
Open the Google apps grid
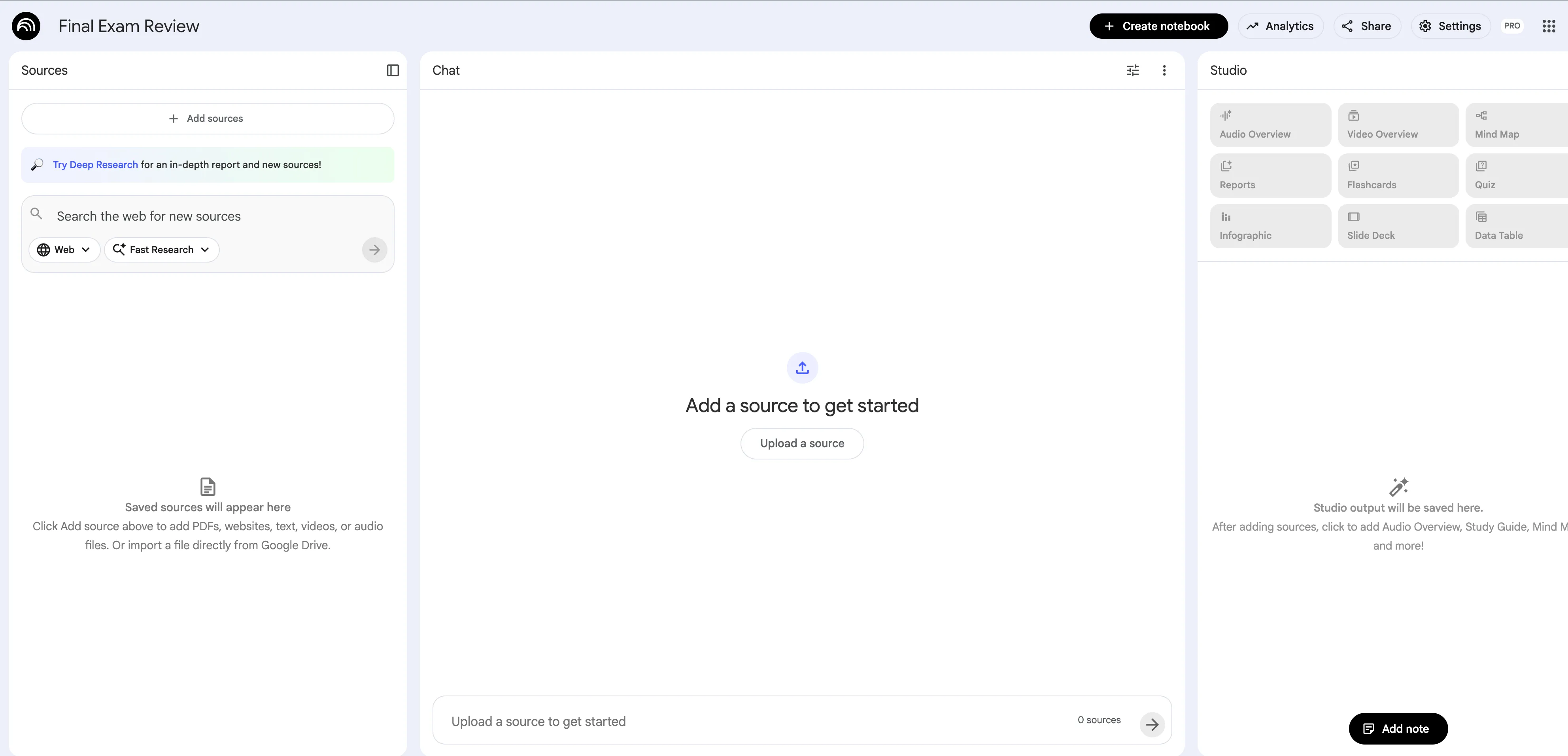1549,26
